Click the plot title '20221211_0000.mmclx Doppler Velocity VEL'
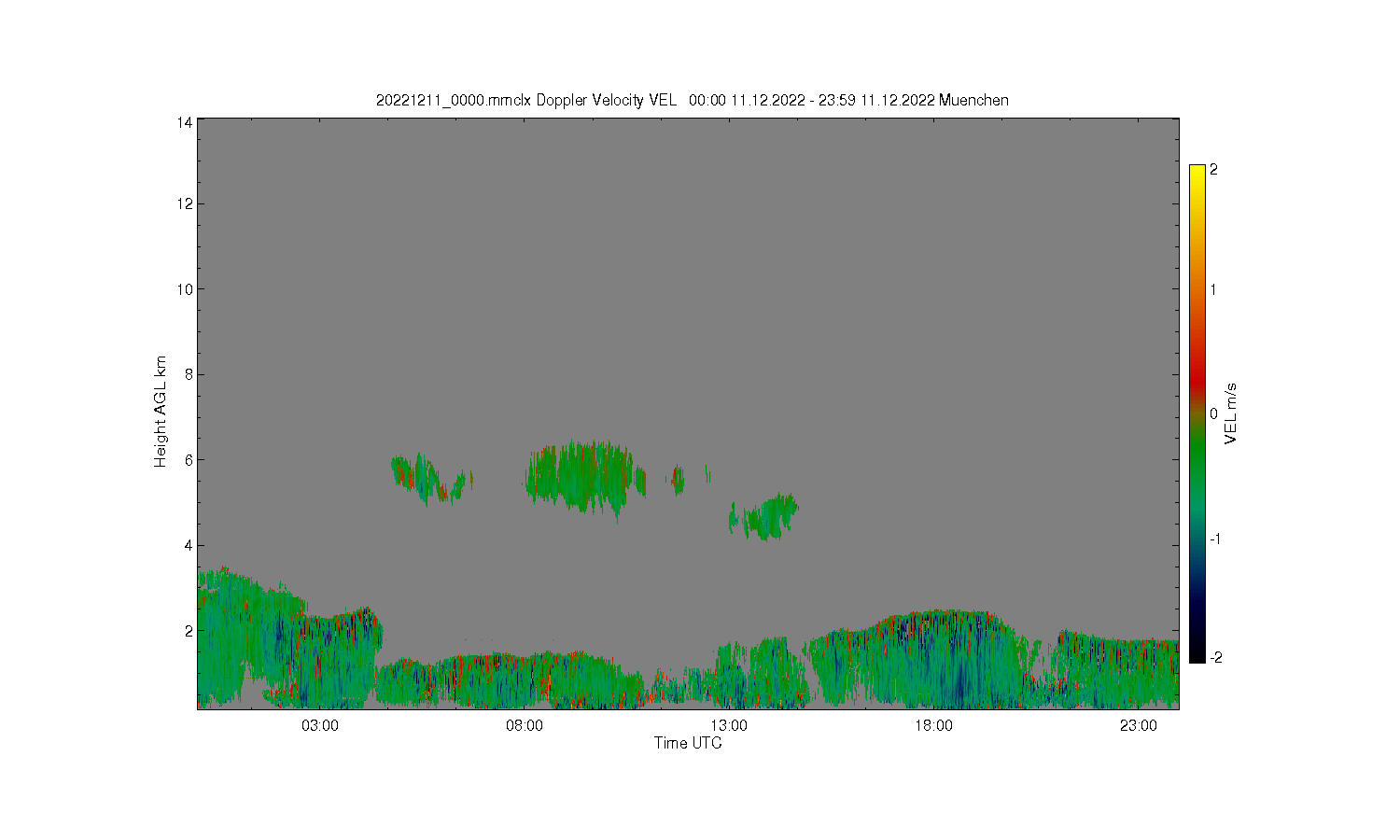Viewport: 1400px width, 840px height. click(526, 101)
